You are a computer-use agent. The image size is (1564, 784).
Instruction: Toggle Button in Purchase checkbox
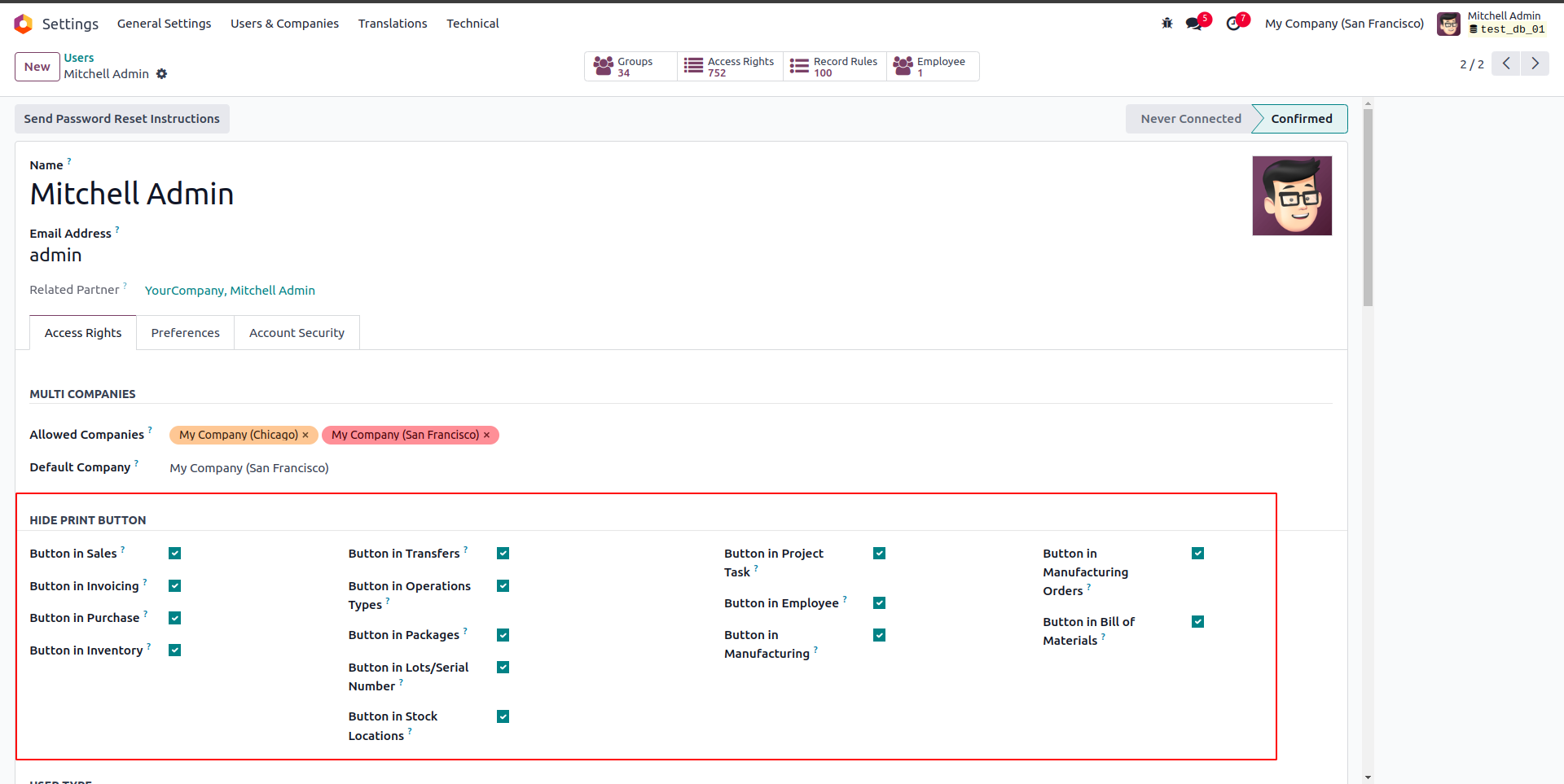(174, 618)
